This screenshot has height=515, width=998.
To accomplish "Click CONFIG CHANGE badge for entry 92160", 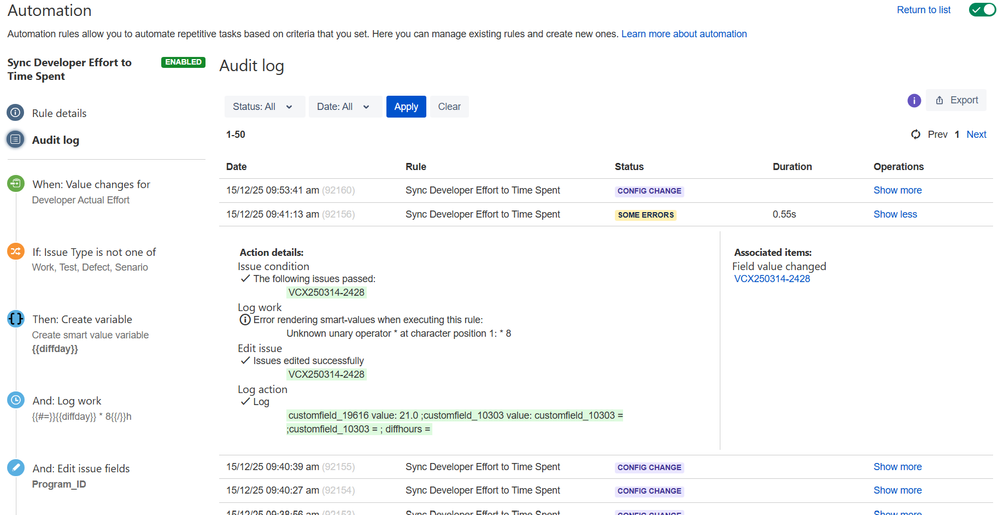I will tap(649, 191).
